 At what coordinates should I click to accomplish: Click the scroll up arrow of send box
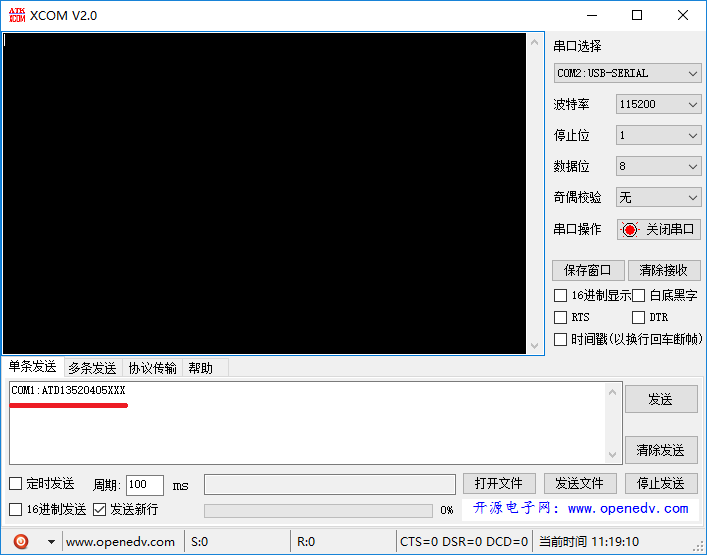pos(612,392)
